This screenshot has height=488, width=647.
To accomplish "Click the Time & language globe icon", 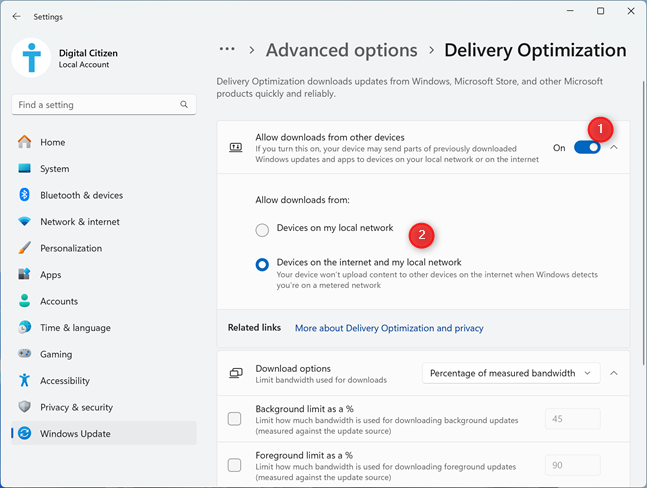I will pyautogui.click(x=24, y=328).
